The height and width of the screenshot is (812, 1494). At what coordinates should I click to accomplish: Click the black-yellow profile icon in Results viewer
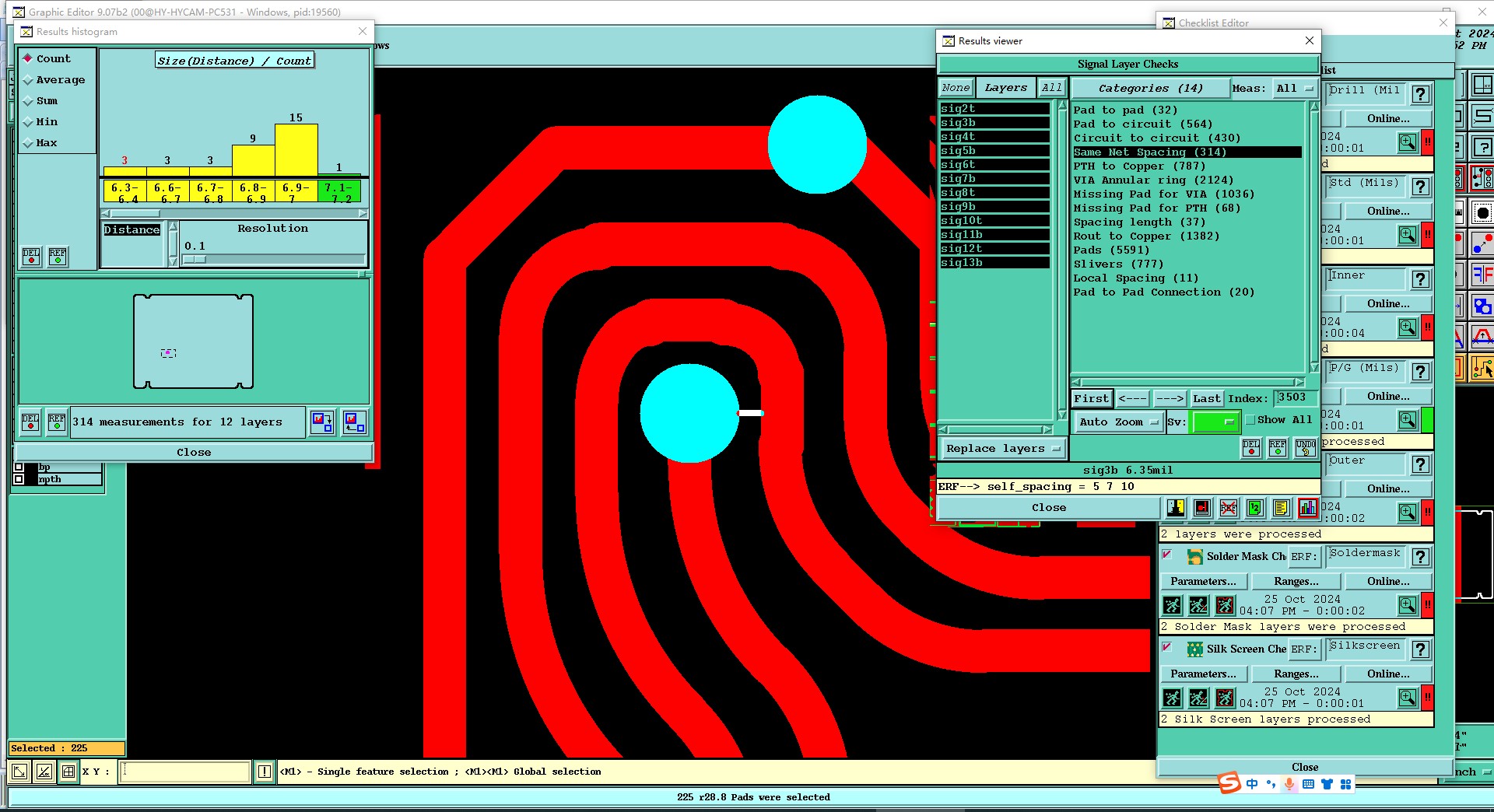pos(1176,508)
